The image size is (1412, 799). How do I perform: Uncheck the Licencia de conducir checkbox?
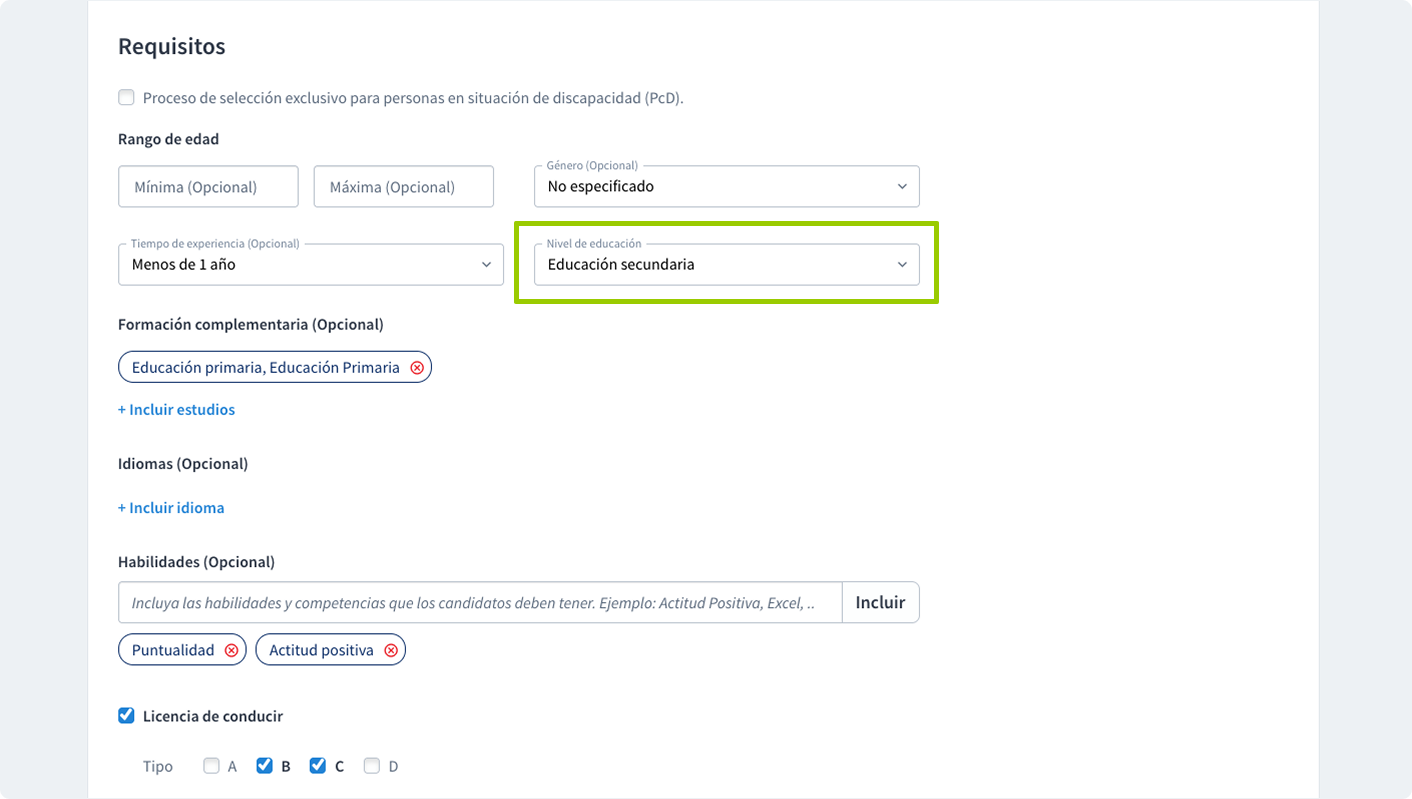click(x=126, y=716)
